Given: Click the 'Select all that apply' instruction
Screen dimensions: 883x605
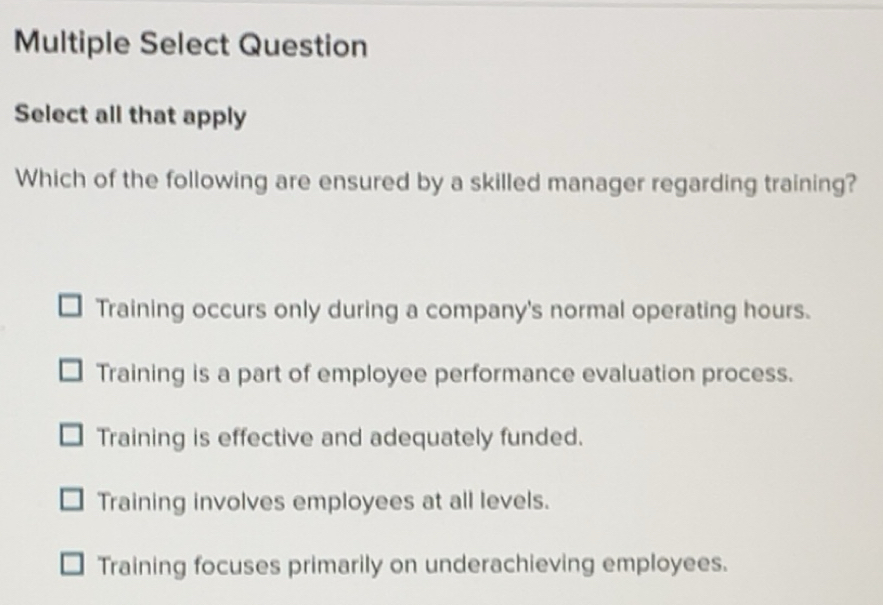Looking at the screenshot, I should [x=130, y=115].
